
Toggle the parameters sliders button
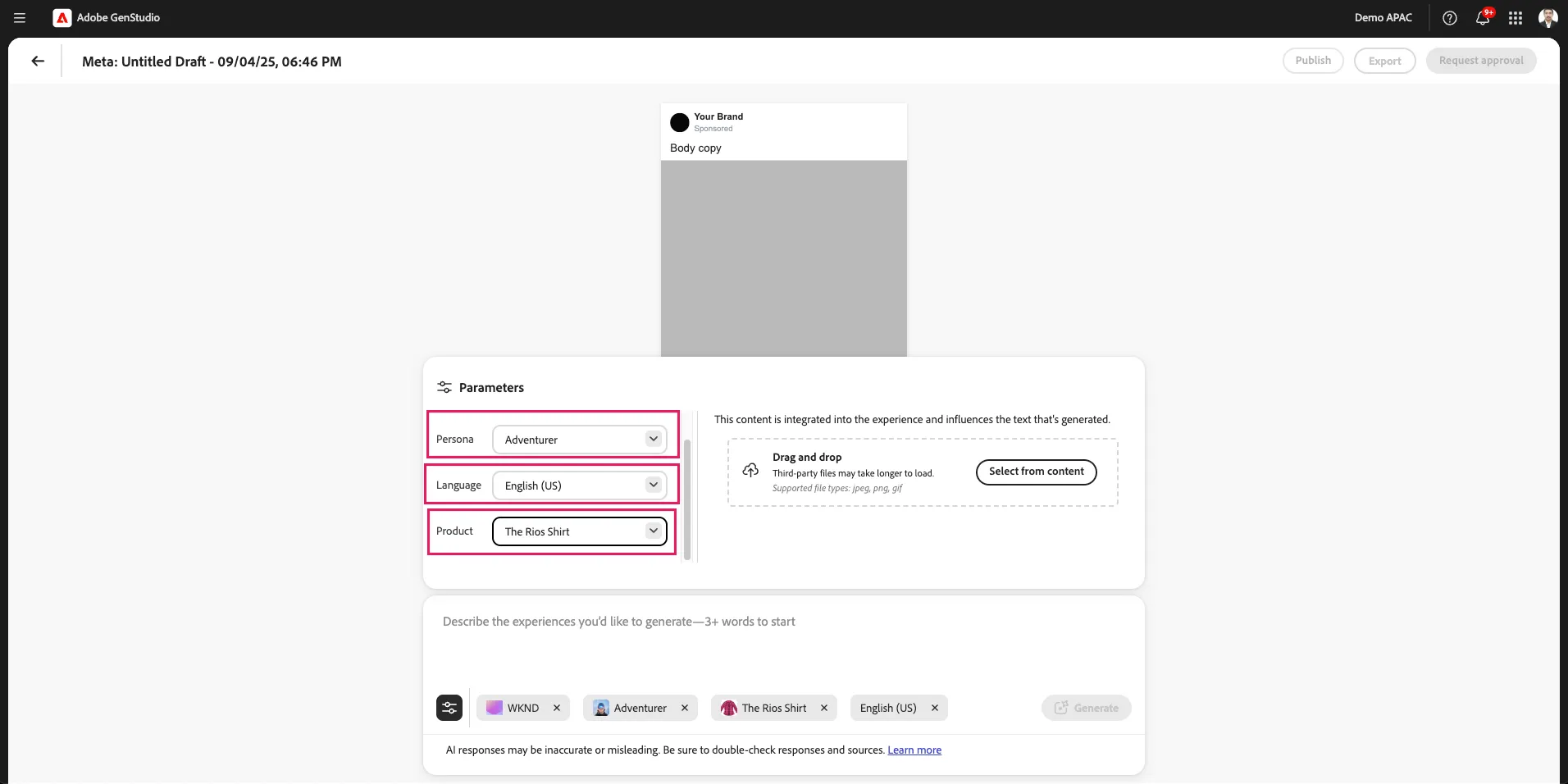449,708
